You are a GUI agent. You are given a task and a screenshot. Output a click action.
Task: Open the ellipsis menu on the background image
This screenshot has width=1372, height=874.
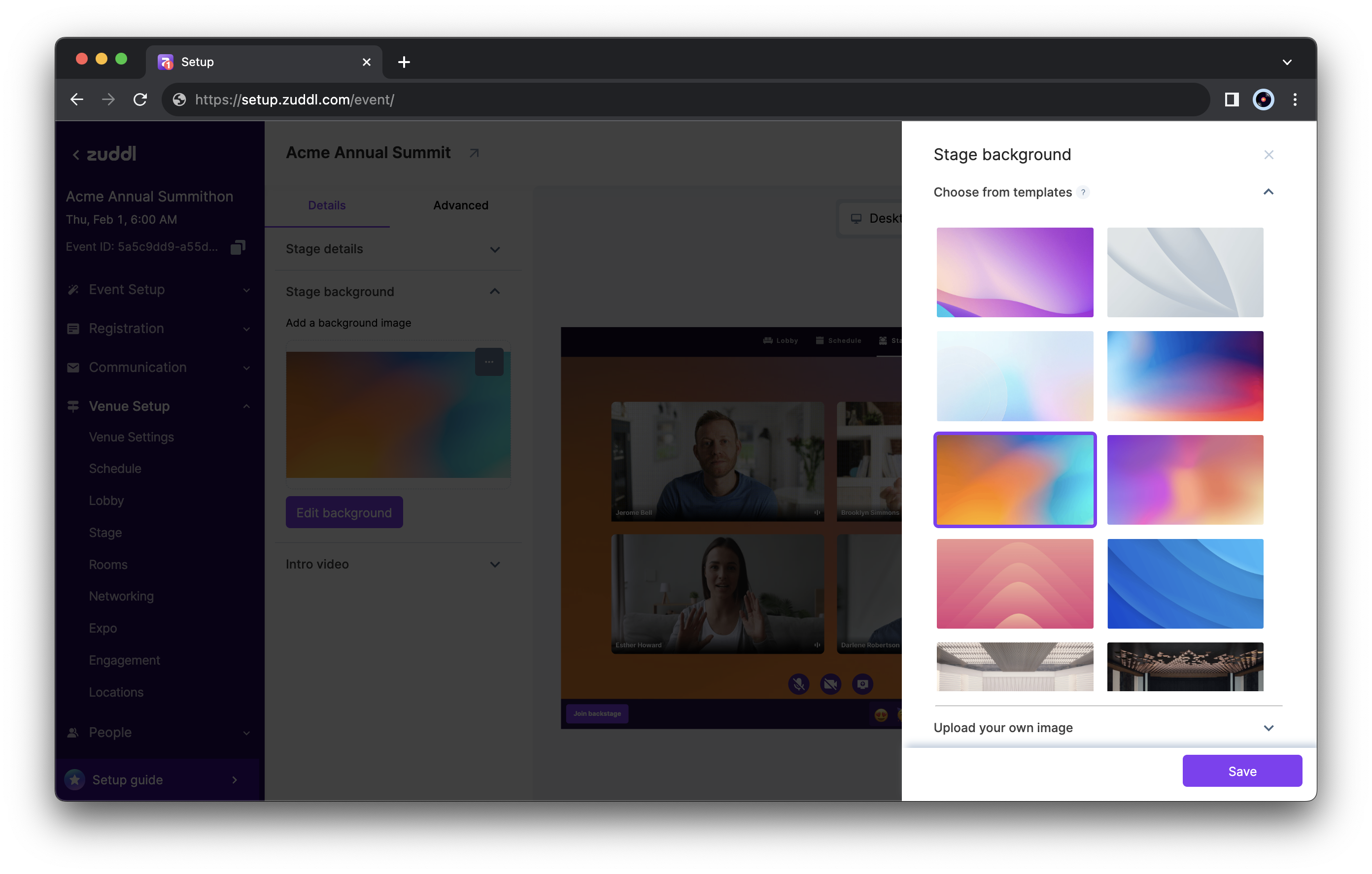(489, 362)
